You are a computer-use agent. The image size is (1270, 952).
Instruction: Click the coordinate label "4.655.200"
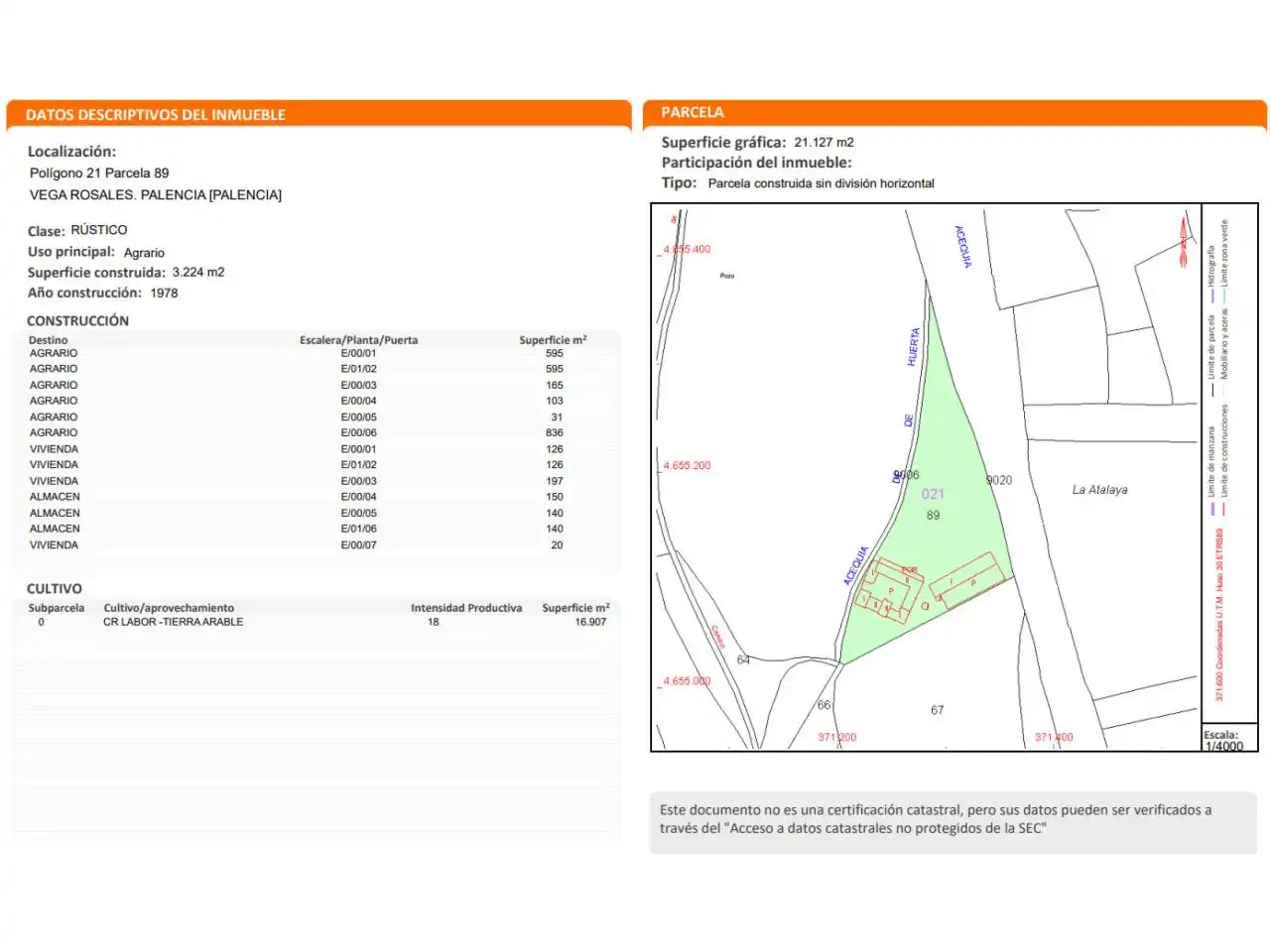(687, 466)
